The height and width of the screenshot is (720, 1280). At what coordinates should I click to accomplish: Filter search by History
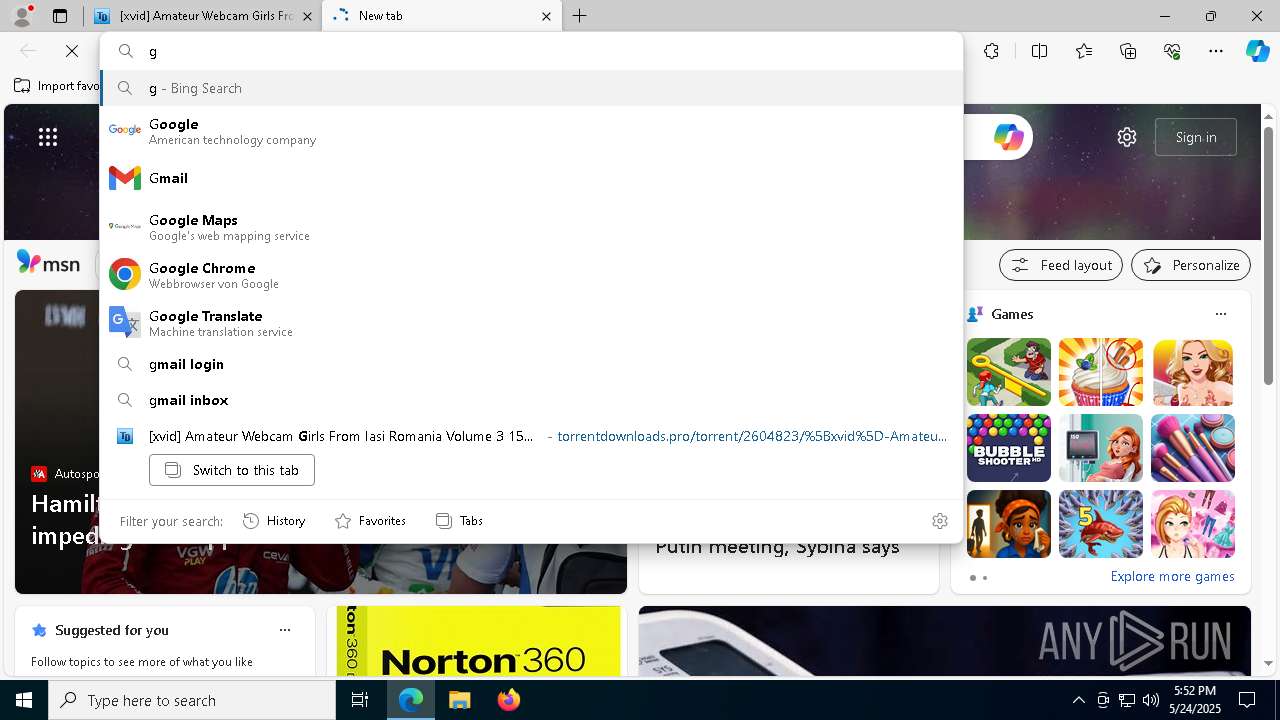tap(274, 521)
